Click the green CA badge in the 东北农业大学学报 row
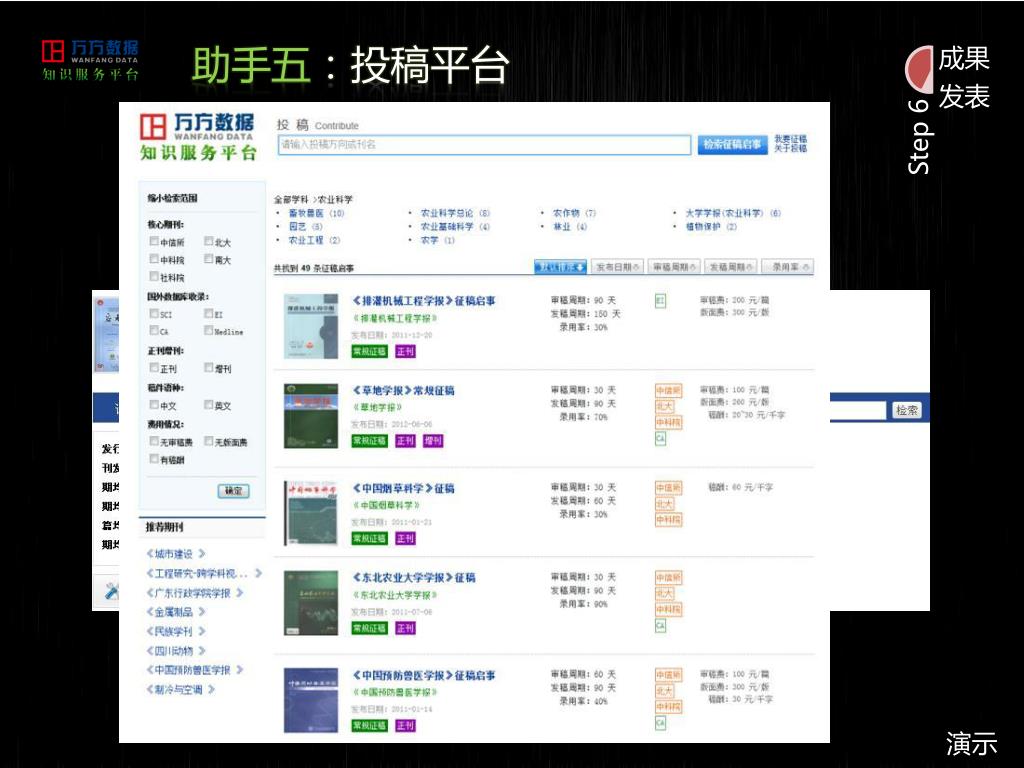The image size is (1024, 768). (660, 626)
